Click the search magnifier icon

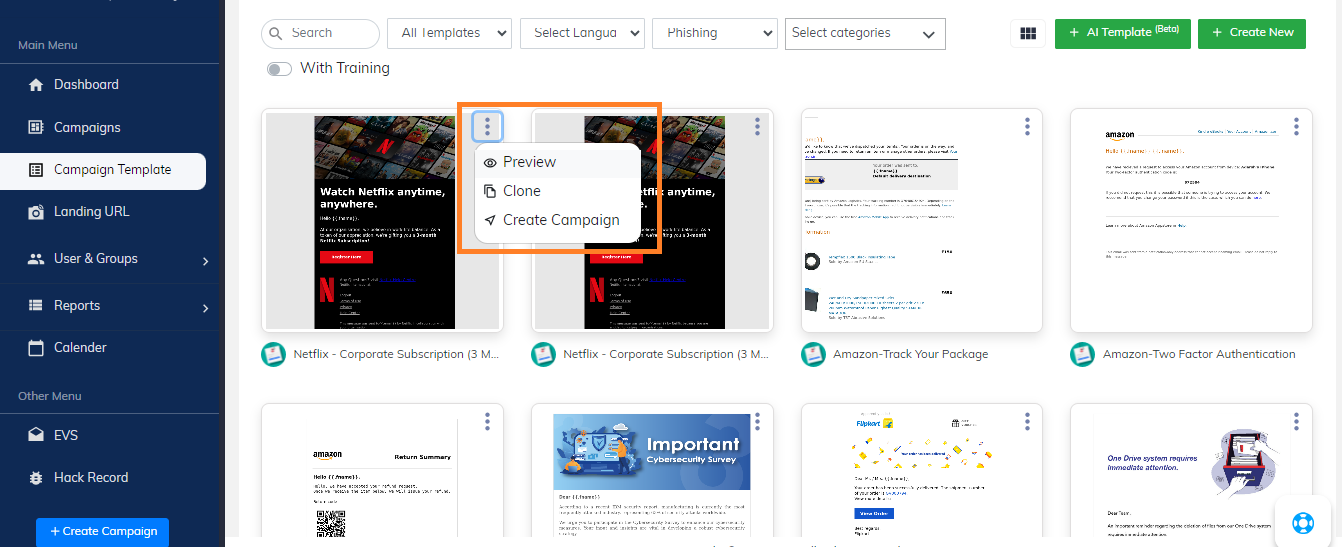[x=275, y=33]
